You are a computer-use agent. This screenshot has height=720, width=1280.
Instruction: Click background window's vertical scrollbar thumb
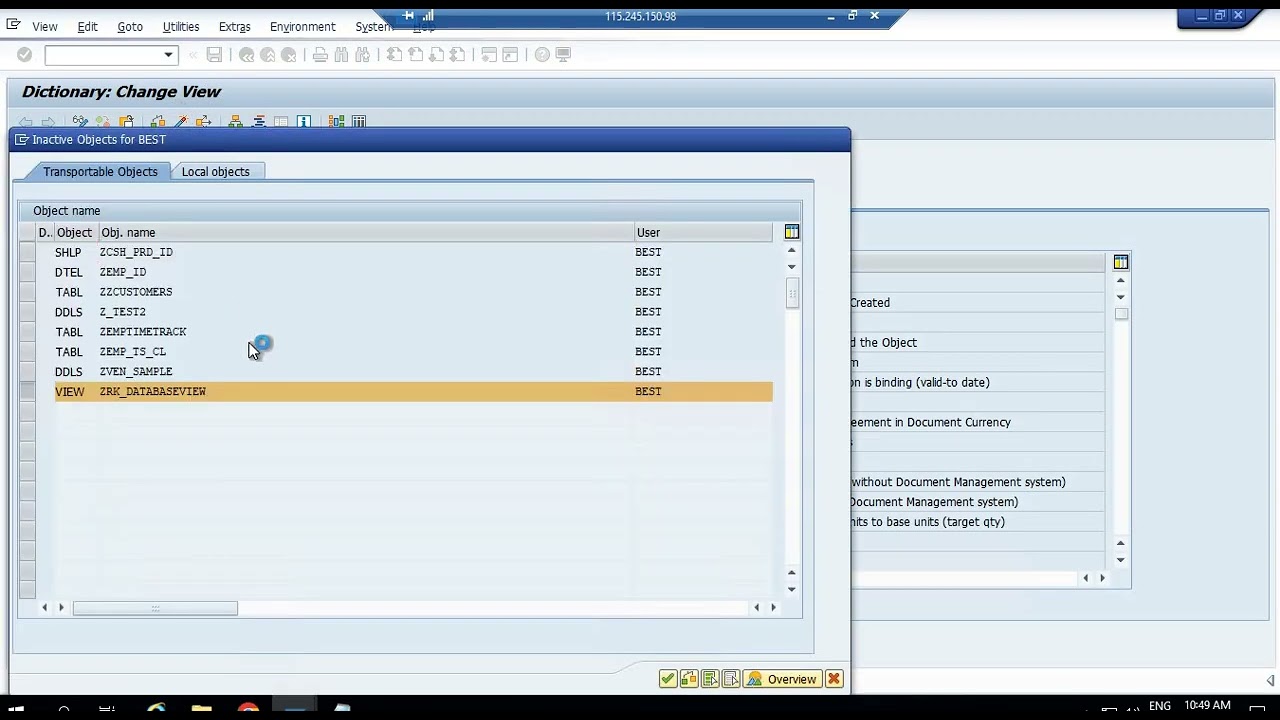click(1122, 314)
